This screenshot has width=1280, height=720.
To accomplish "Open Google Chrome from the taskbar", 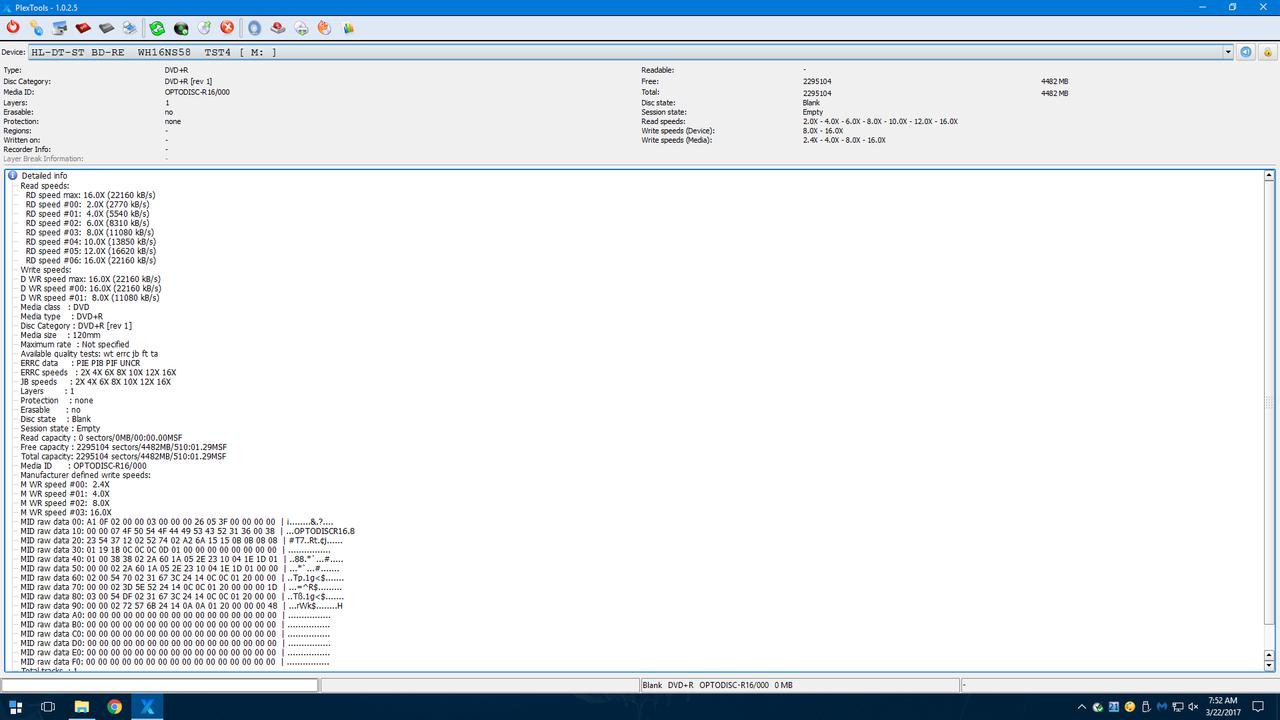I will (115, 706).
